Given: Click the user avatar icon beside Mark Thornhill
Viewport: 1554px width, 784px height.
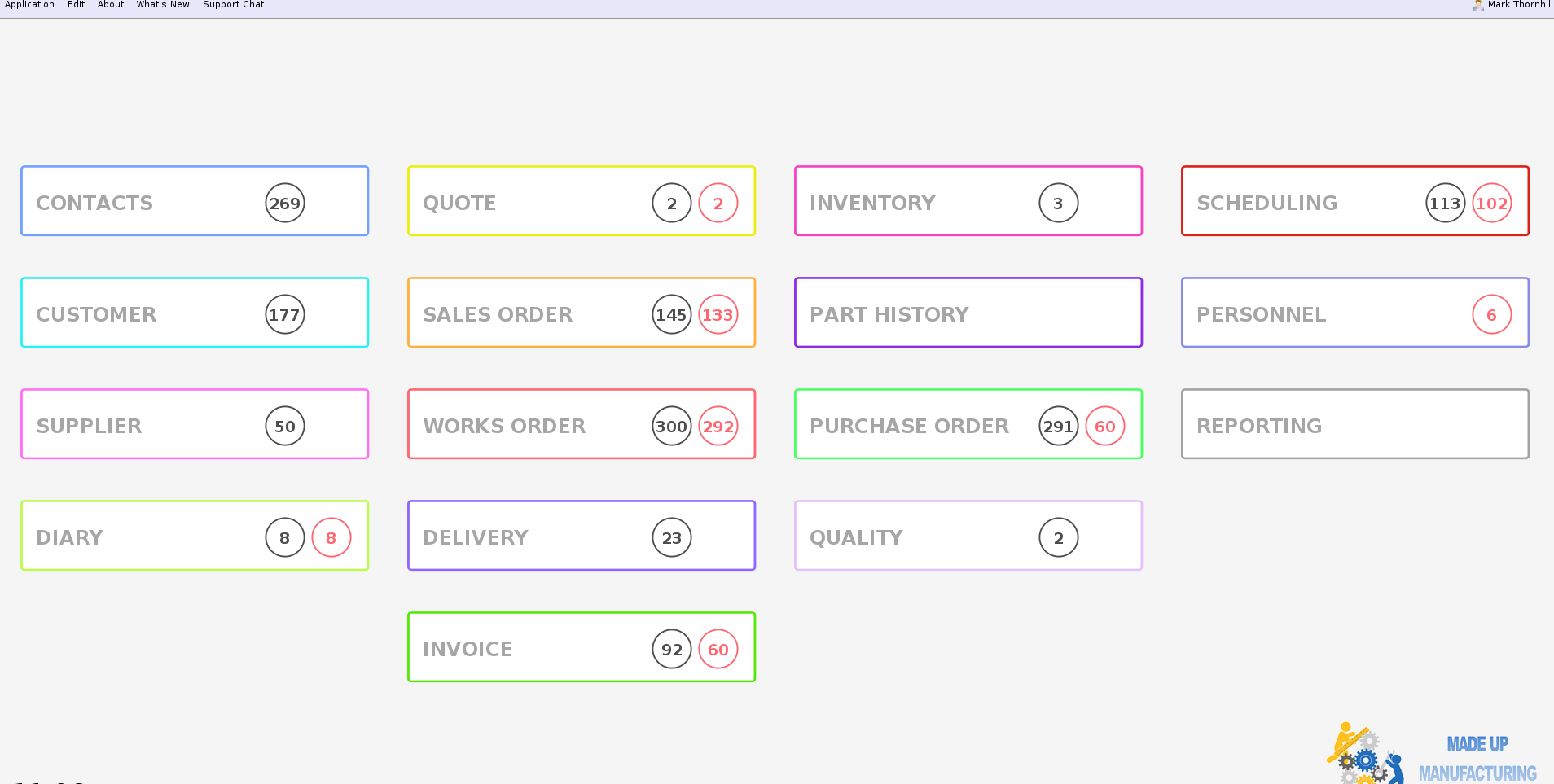Looking at the screenshot, I should pyautogui.click(x=1478, y=5).
